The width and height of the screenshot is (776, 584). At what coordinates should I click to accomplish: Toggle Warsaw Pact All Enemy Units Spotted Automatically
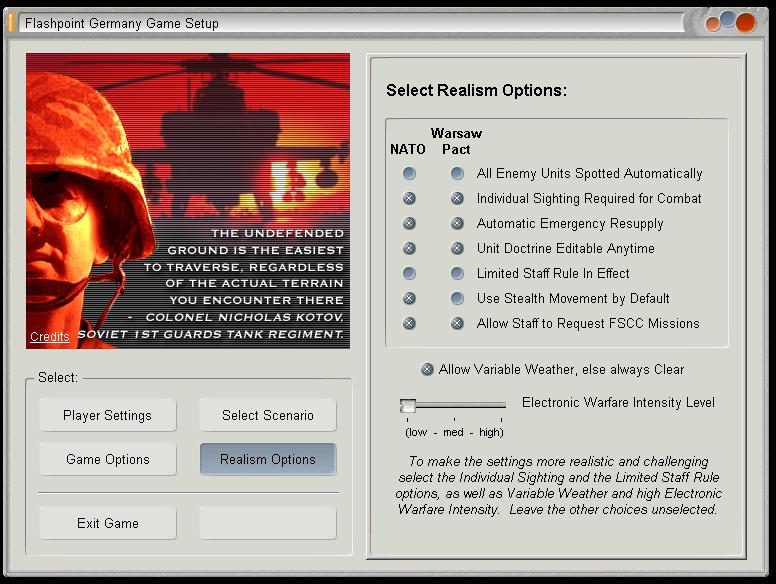(457, 173)
